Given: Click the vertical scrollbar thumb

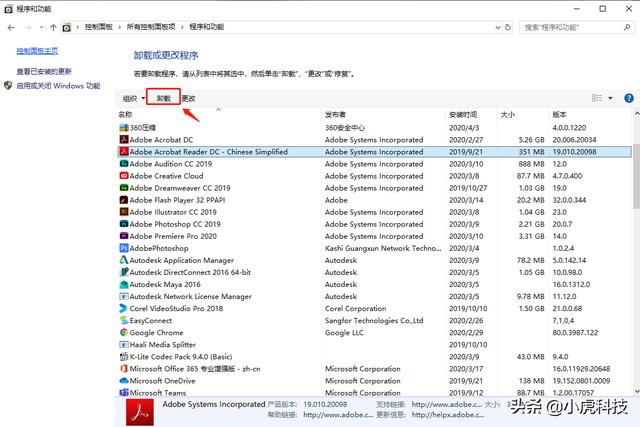Looking at the screenshot, I should 636,176.
